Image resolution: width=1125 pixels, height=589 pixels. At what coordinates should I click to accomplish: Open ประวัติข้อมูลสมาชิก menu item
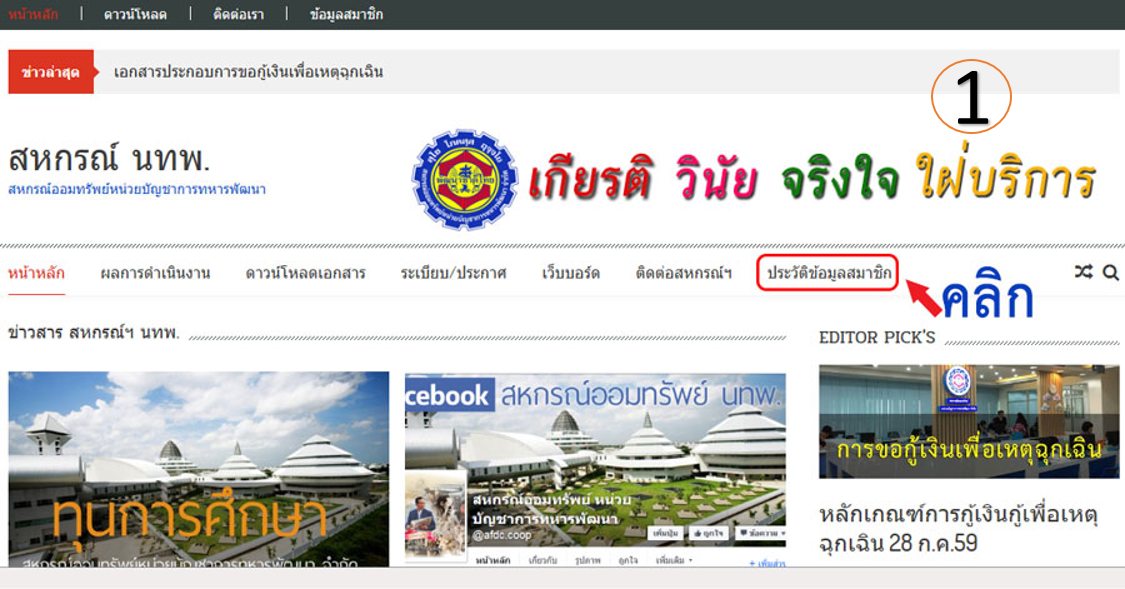[829, 273]
